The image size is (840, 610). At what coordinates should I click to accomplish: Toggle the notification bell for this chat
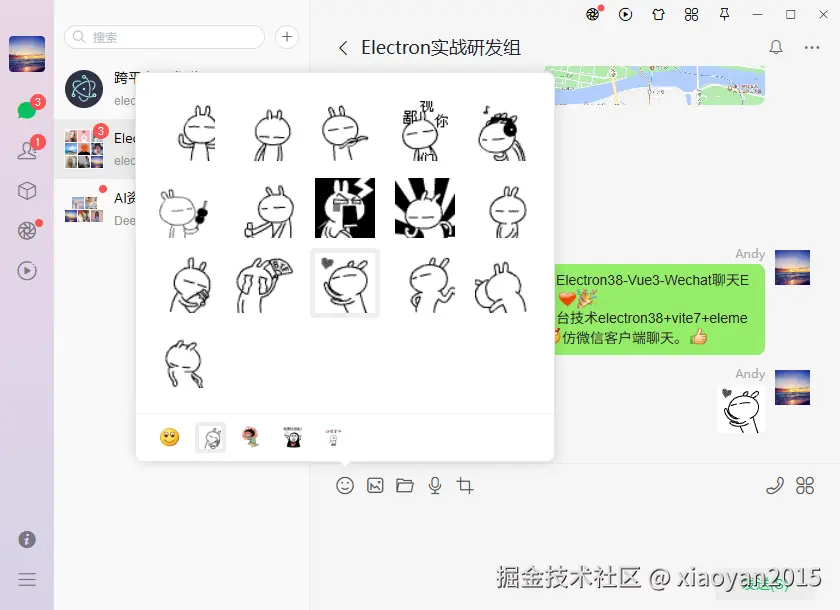(776, 47)
